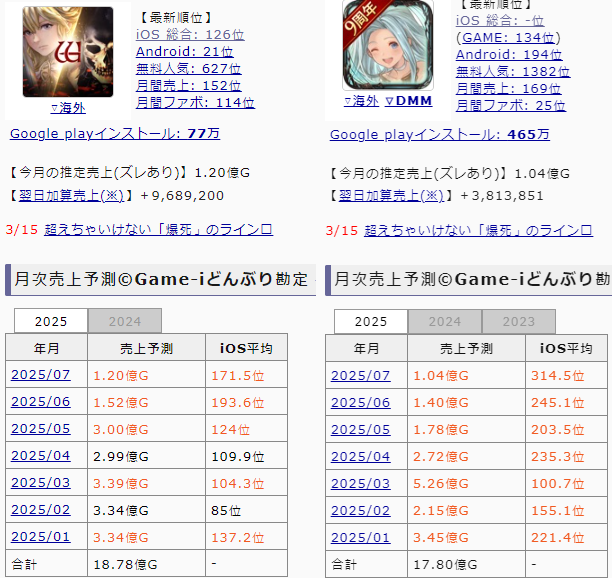
Task: Open 2025/02 link in row with 85位
Action: coord(41,510)
